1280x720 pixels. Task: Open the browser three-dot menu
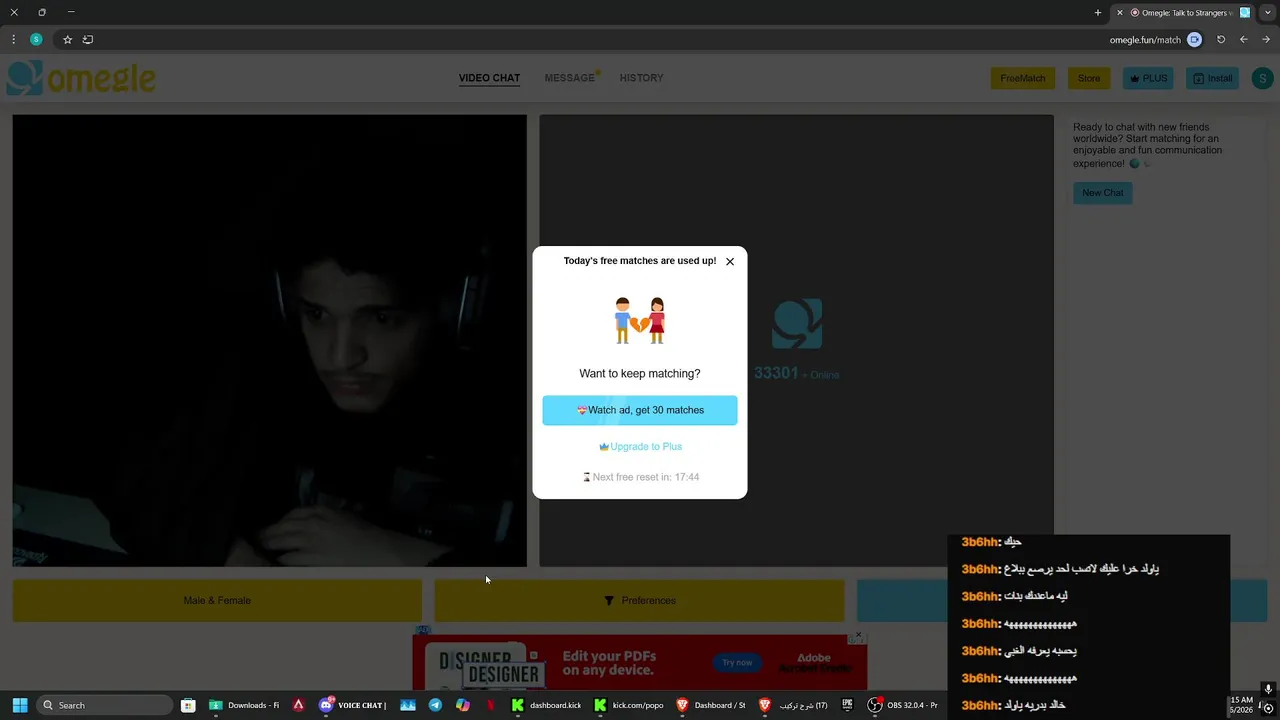pyautogui.click(x=13, y=40)
